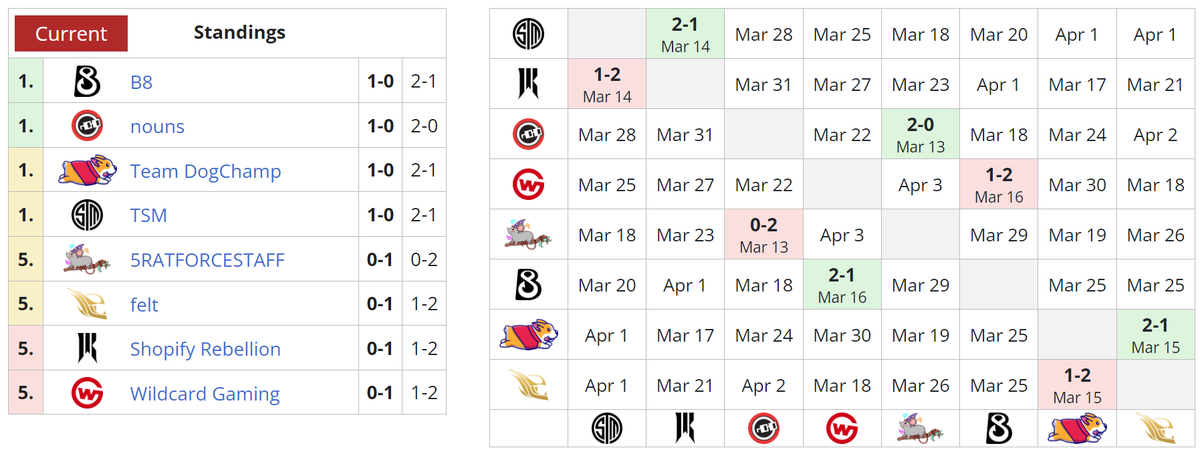Screen dimensions: 1200x456
Task: Select the Current tab above standings
Action: coord(71,33)
